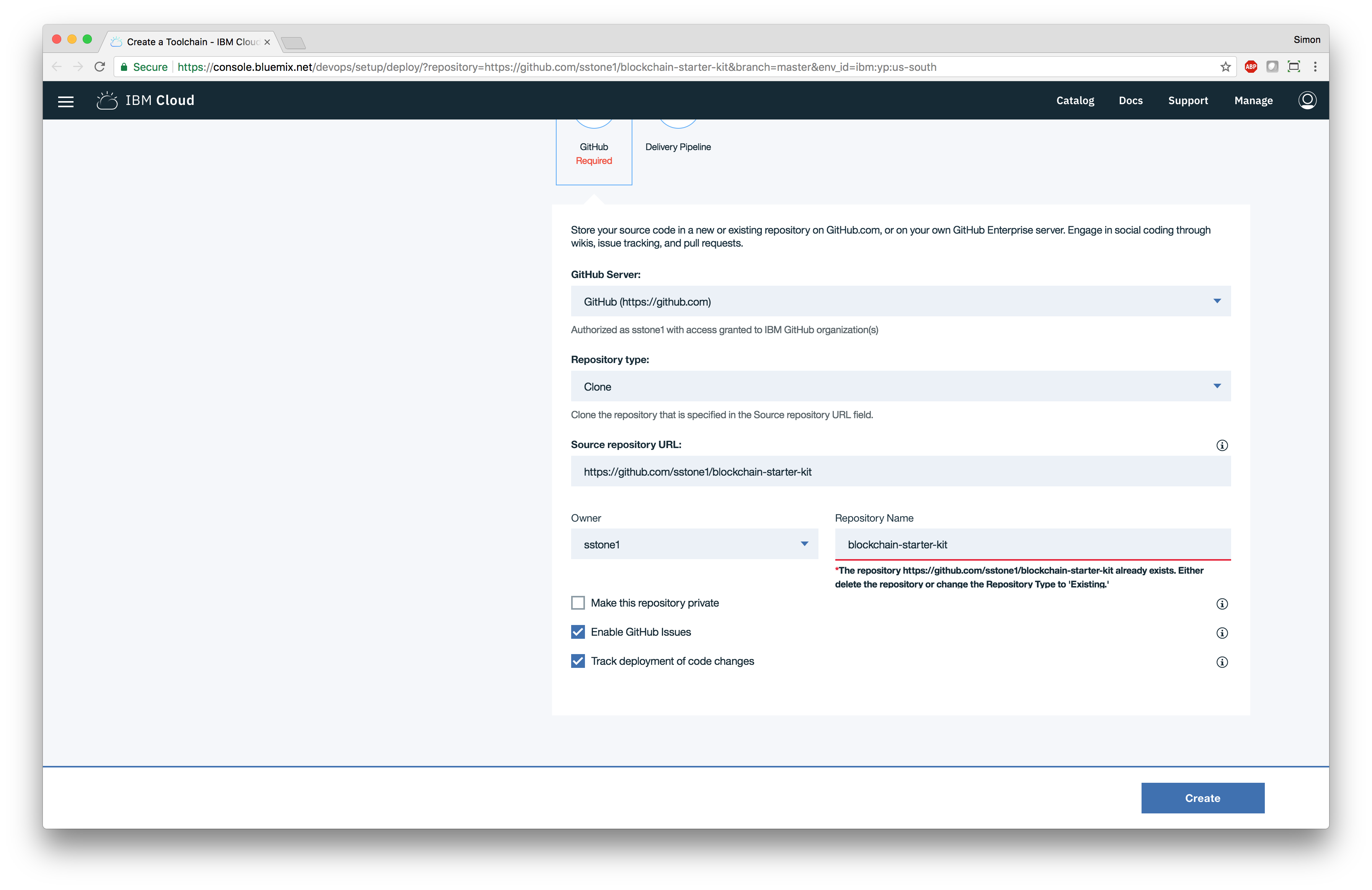
Task: Check Make this repository private
Action: pos(578,603)
